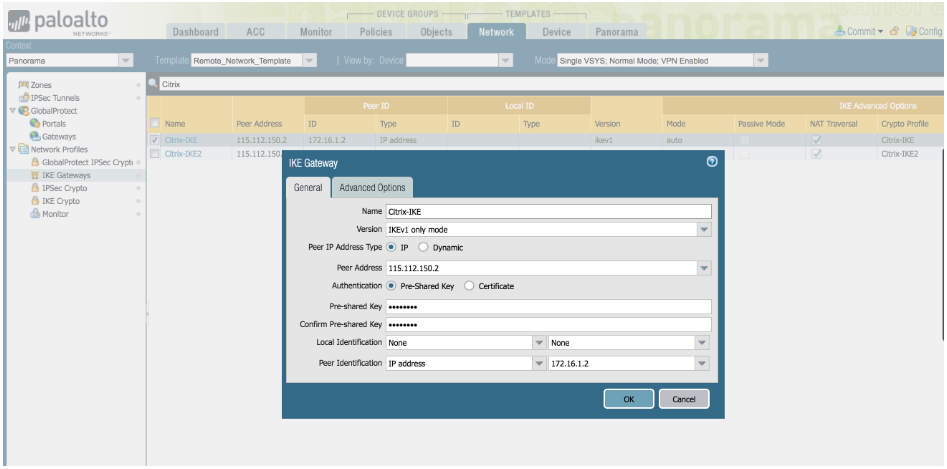
Task: Open the Dashboard tab
Action: (195, 32)
